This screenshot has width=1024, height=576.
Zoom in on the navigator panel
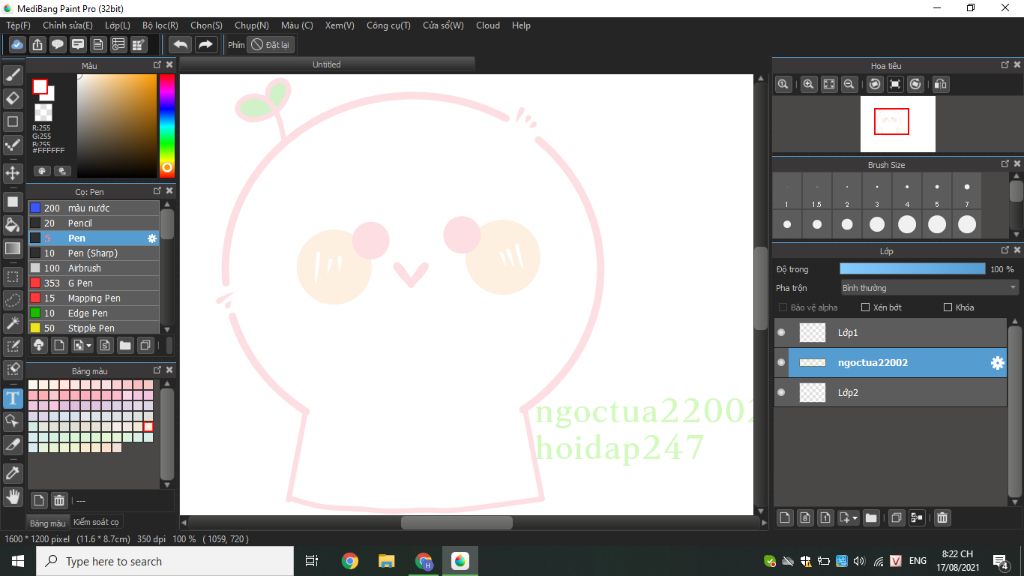(808, 84)
